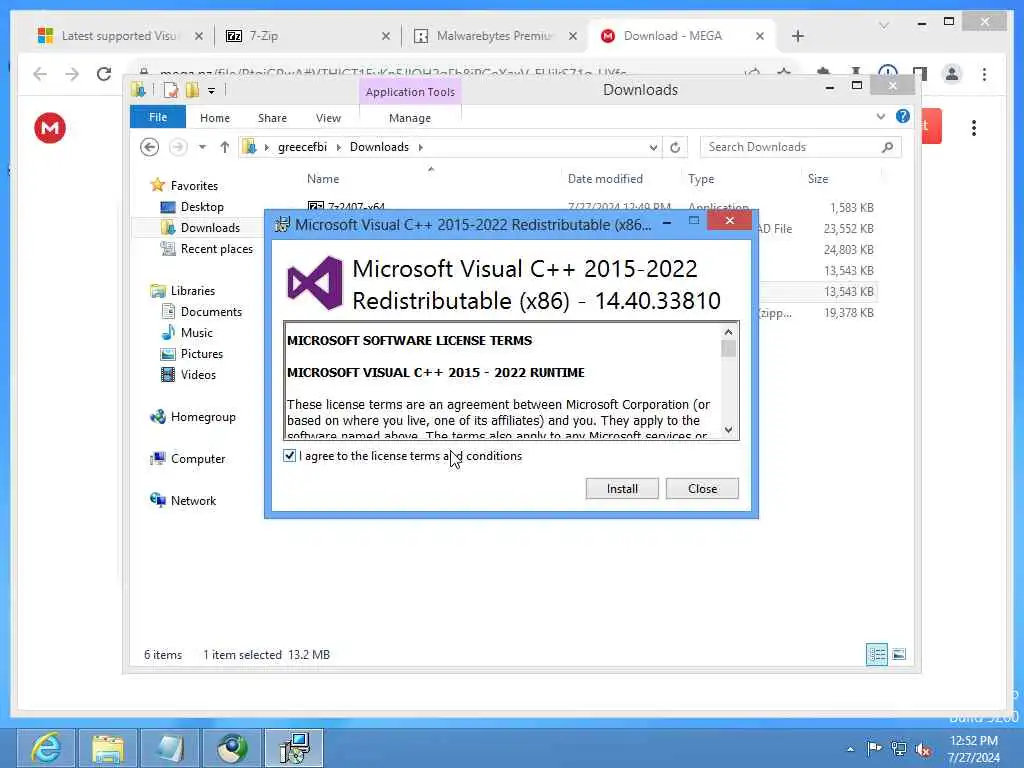Click the installer title bar icon
Image resolution: width=1024 pixels, height=768 pixels.
282,225
